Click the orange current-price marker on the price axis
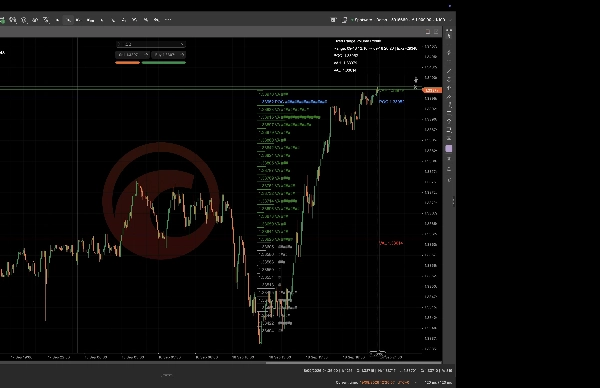 click(x=432, y=90)
